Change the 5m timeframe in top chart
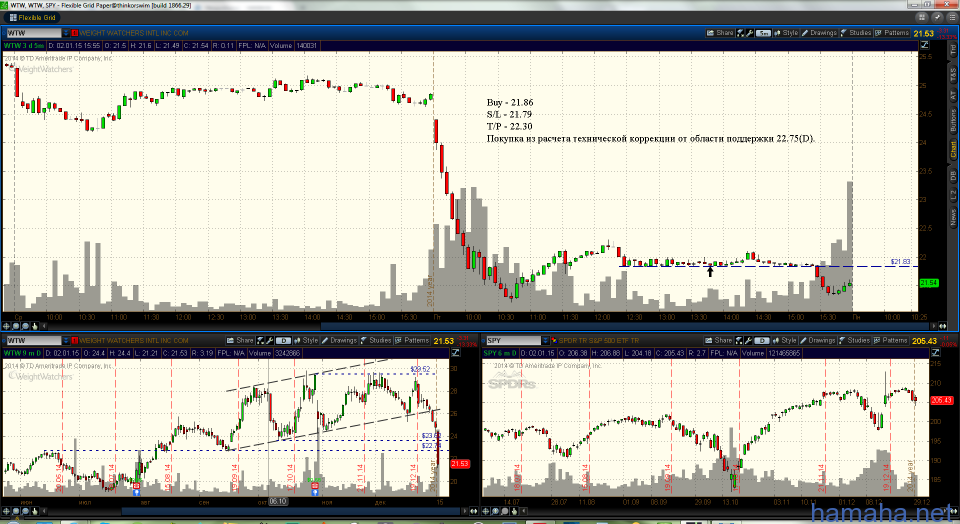The image size is (960, 524). (x=763, y=33)
